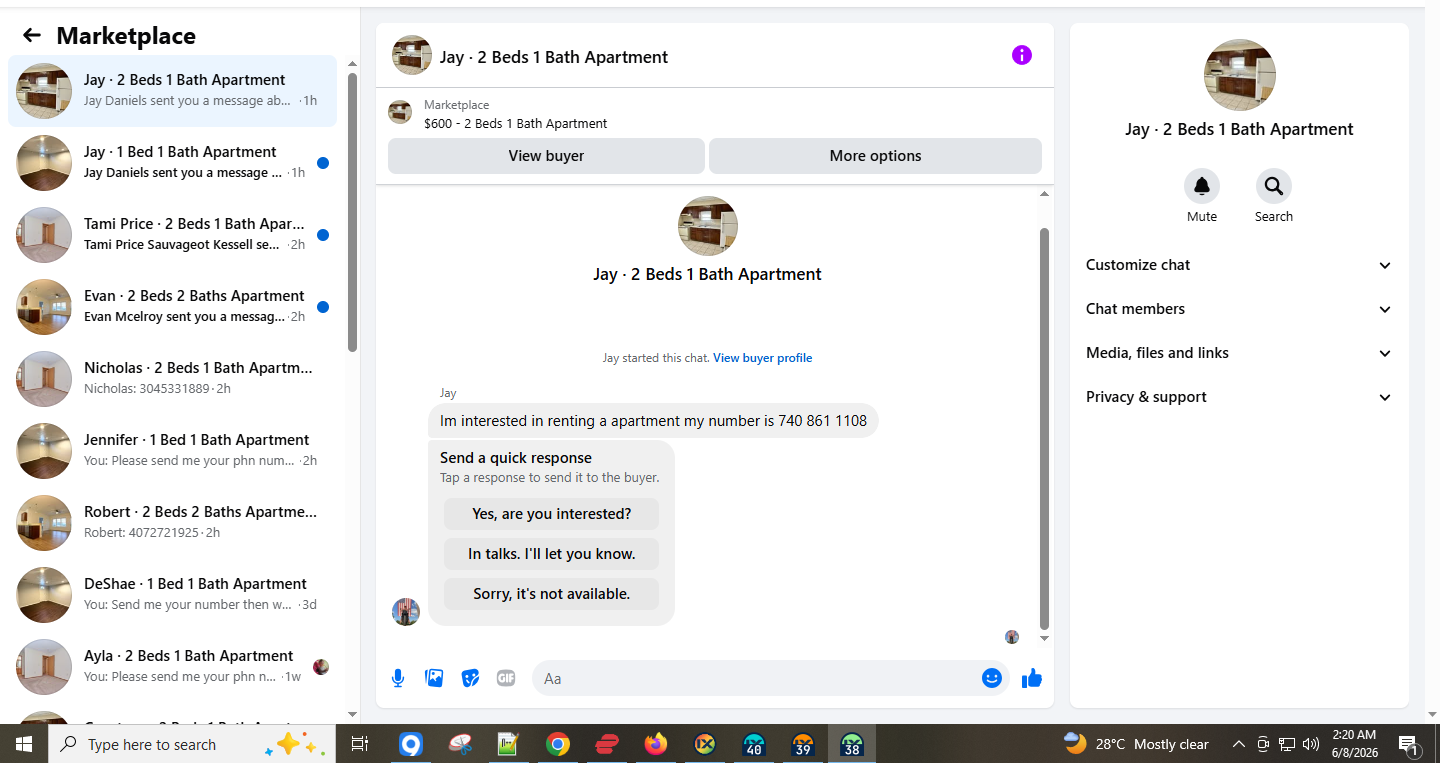Click Jay's message with phone number
This screenshot has height=763, width=1440.
tap(653, 421)
